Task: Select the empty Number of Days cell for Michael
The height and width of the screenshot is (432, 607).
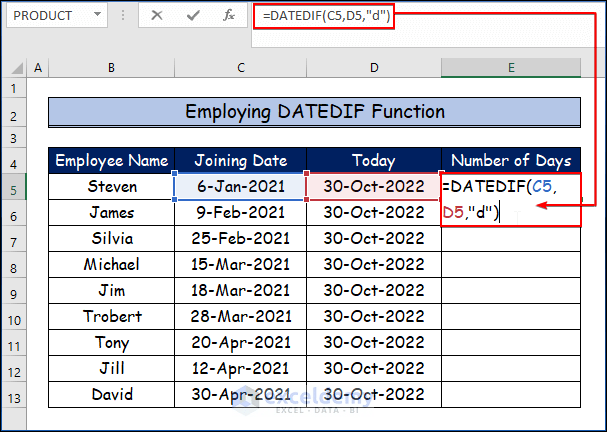Action: [x=511, y=264]
